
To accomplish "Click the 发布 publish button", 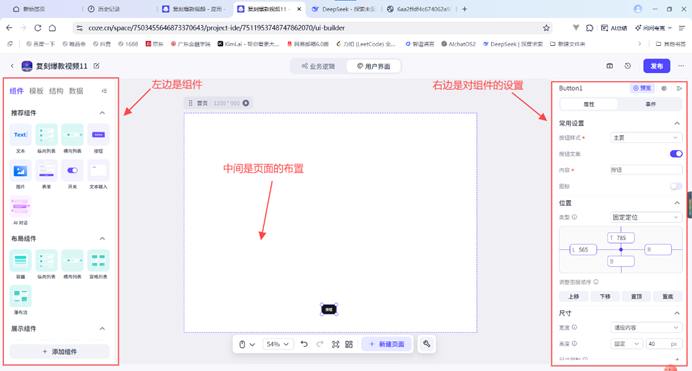I will (657, 66).
